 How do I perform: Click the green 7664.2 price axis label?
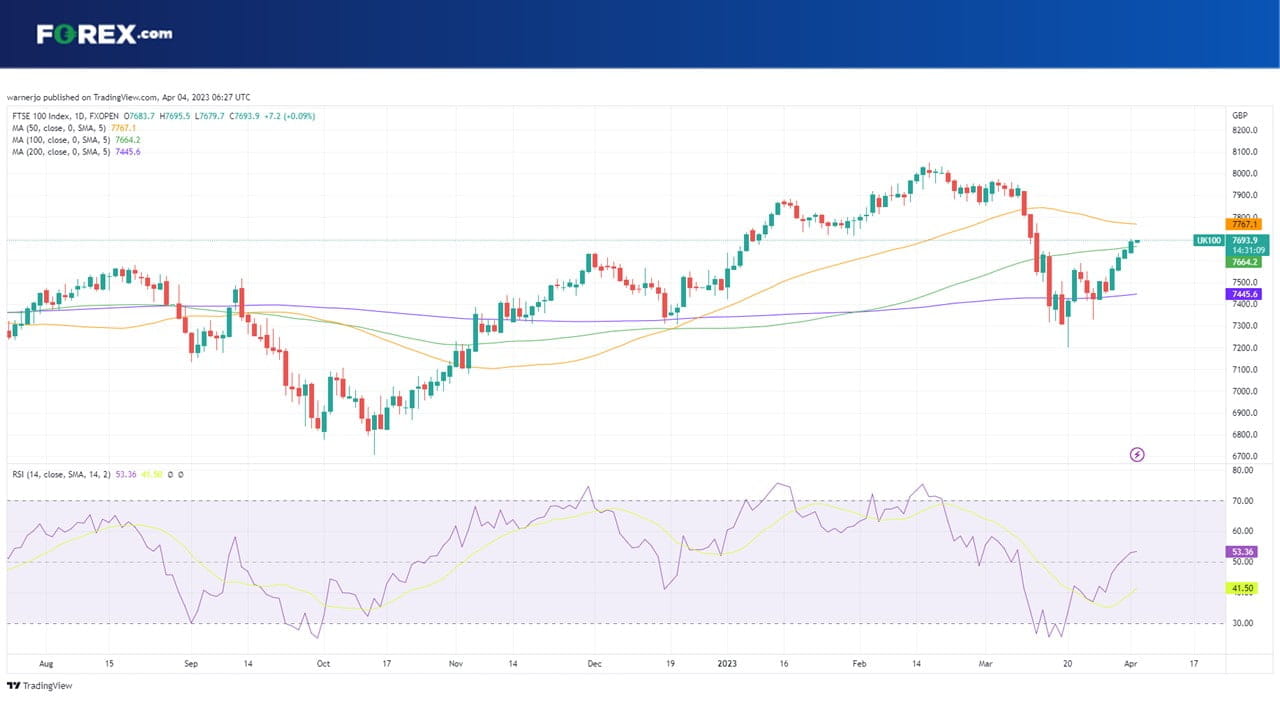pos(1244,263)
